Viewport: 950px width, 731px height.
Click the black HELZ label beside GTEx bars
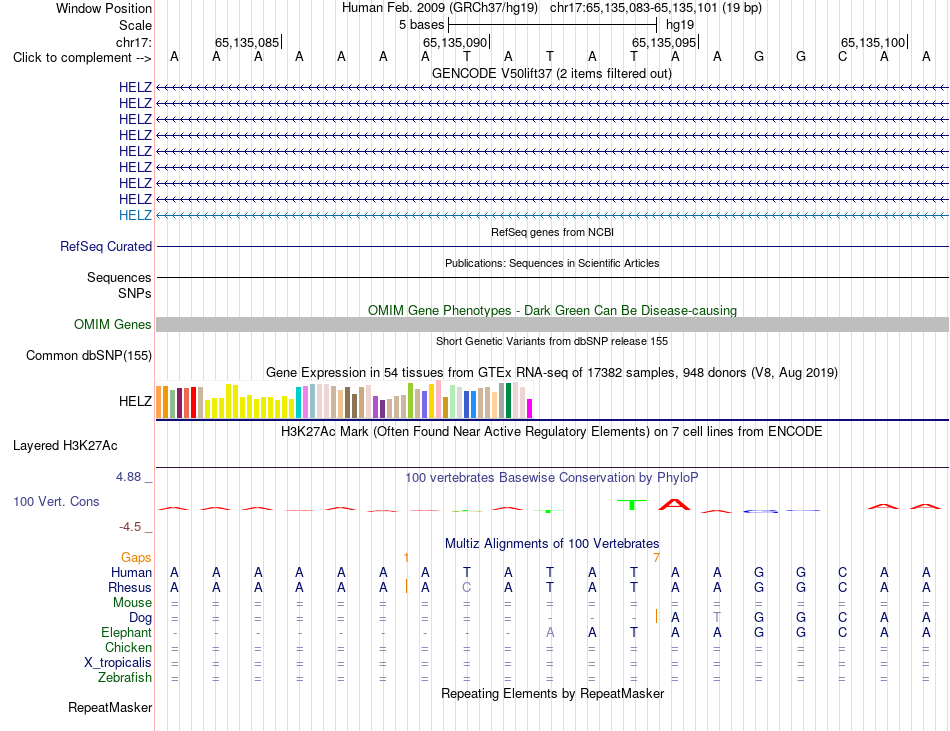pos(135,402)
